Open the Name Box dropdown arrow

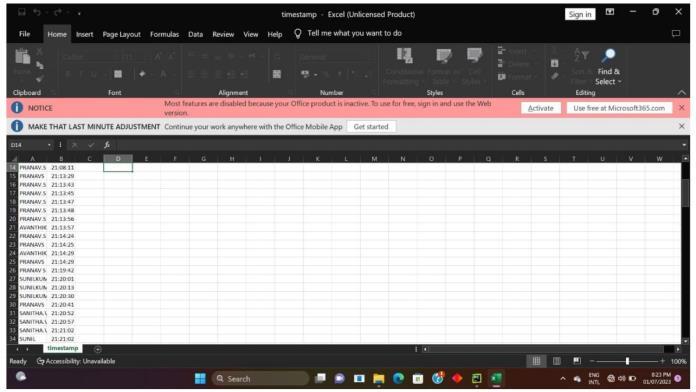49,145
